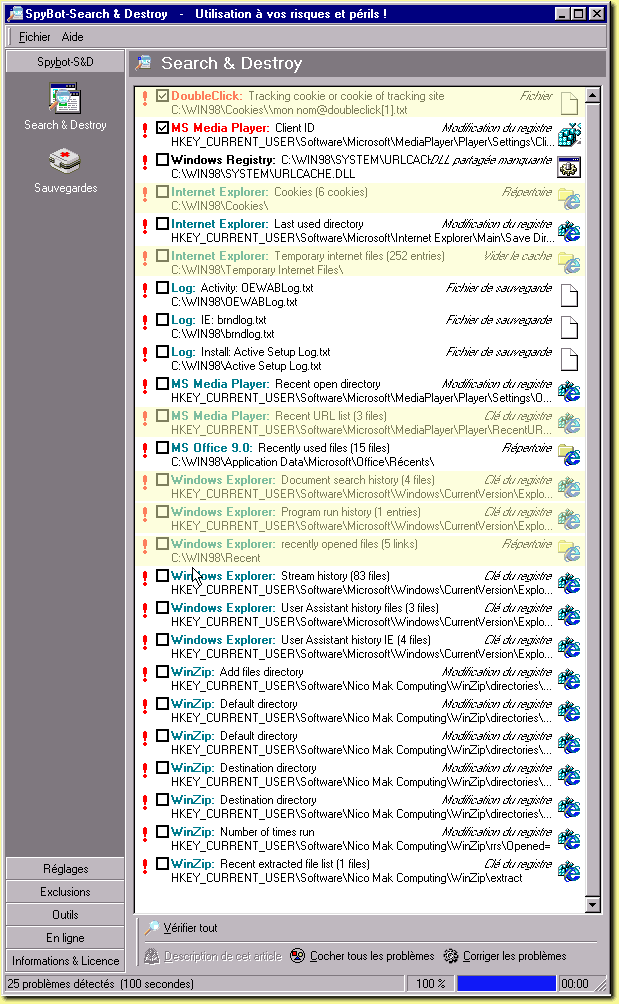Click the file icon on DoubleClick row
619x1004 pixels.
(569, 102)
